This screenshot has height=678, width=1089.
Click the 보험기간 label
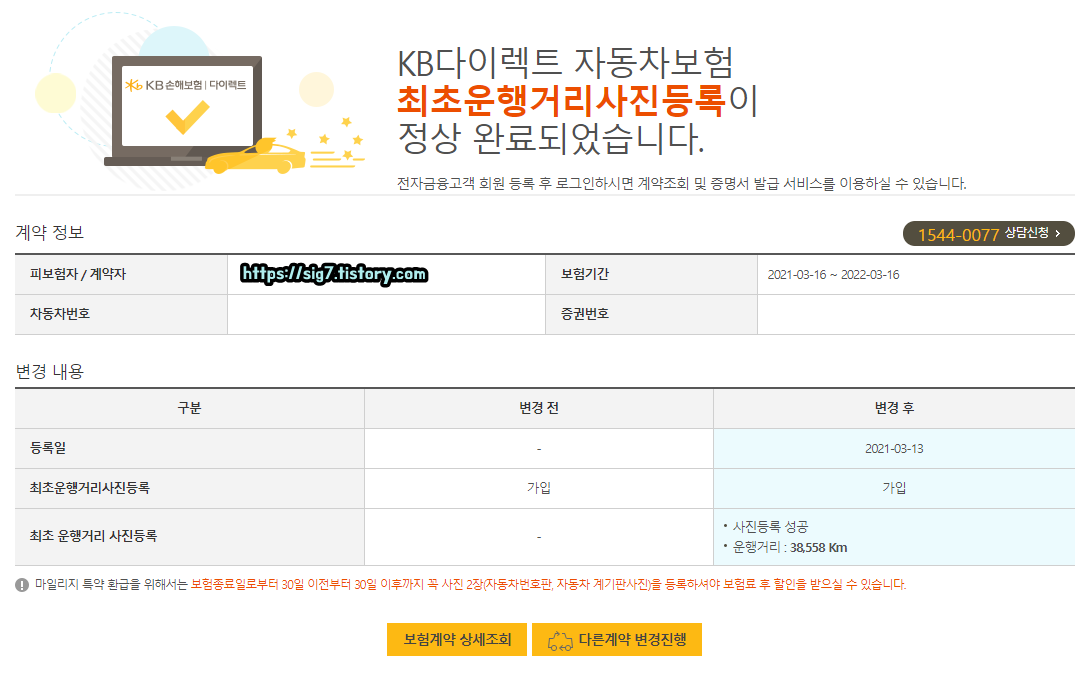(x=585, y=274)
